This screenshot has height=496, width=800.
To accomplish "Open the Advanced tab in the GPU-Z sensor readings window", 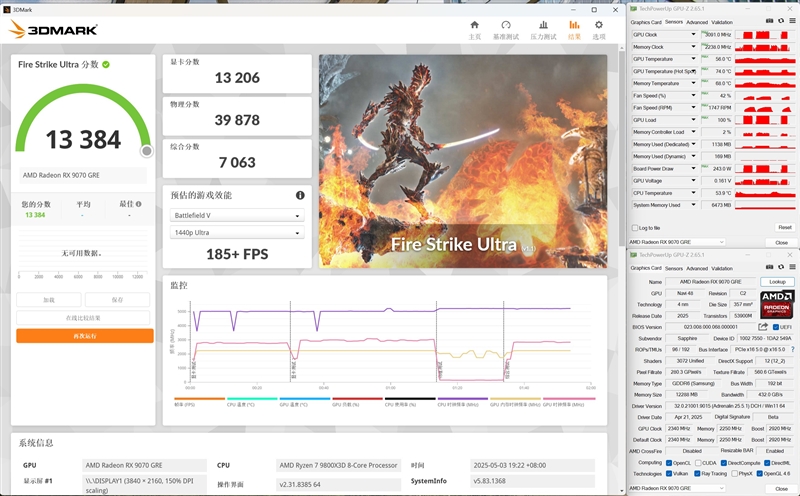I will coord(696,21).
